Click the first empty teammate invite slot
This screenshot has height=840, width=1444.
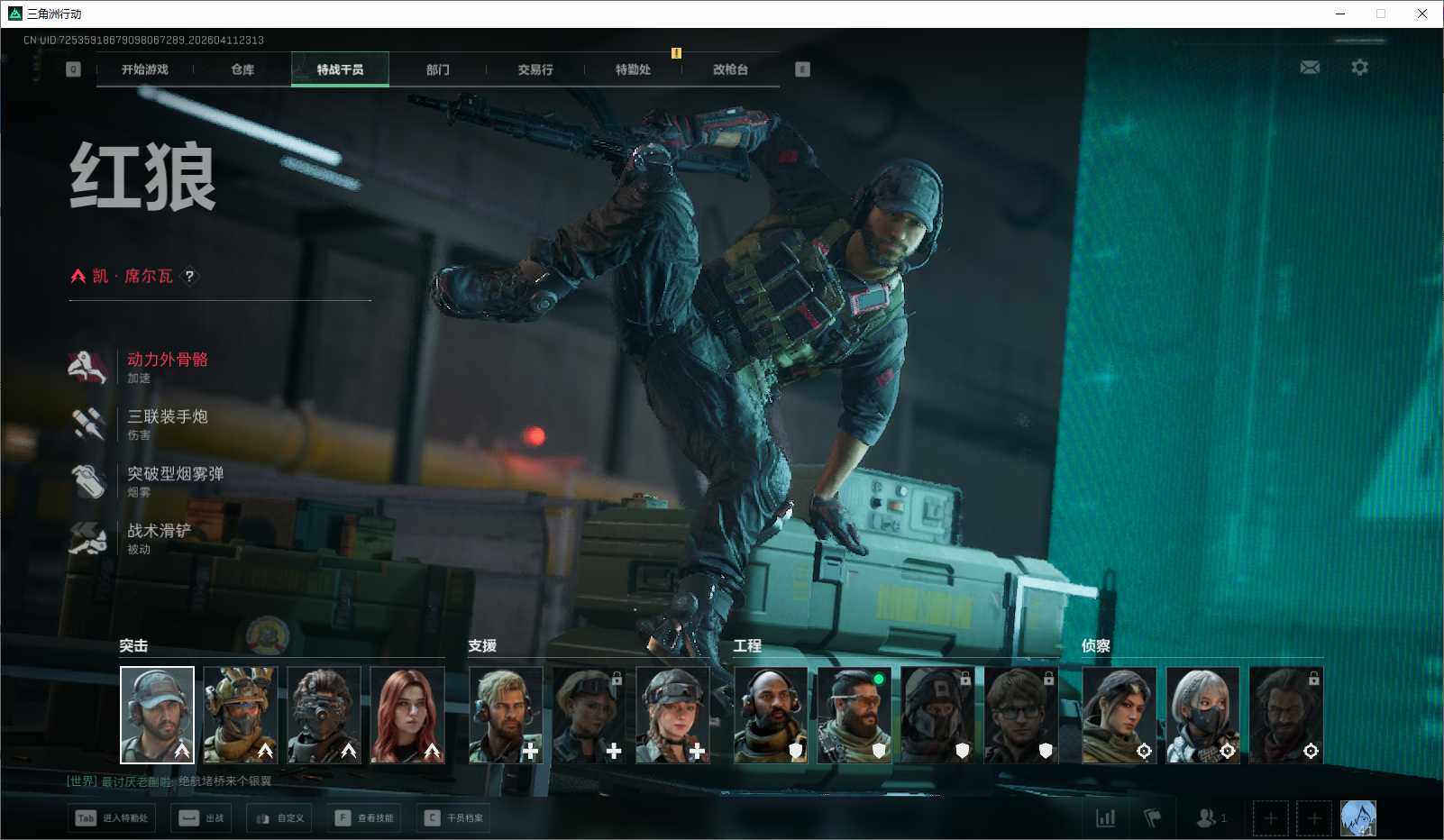(1270, 818)
